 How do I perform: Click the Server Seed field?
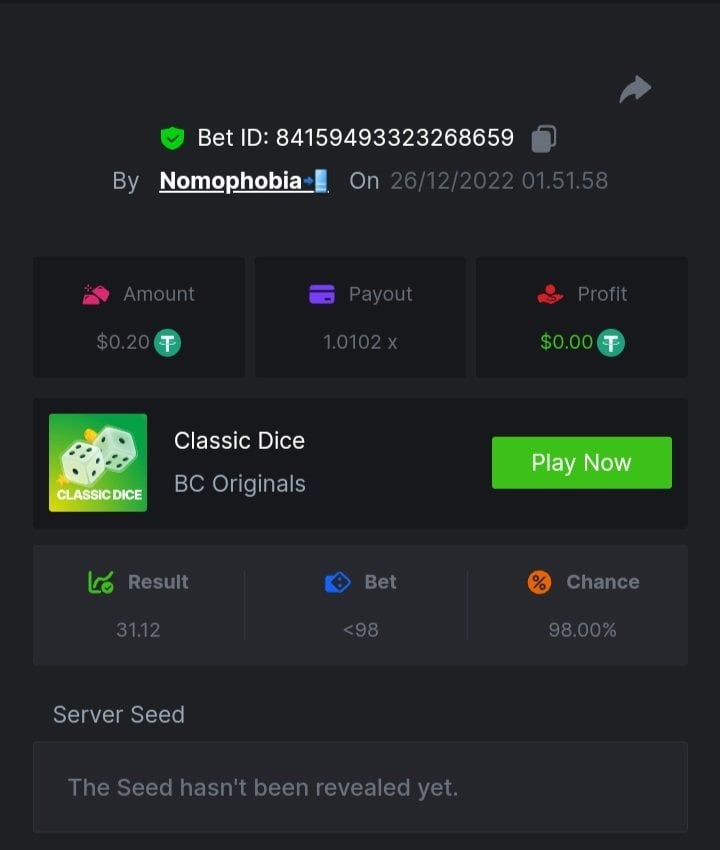coord(360,787)
